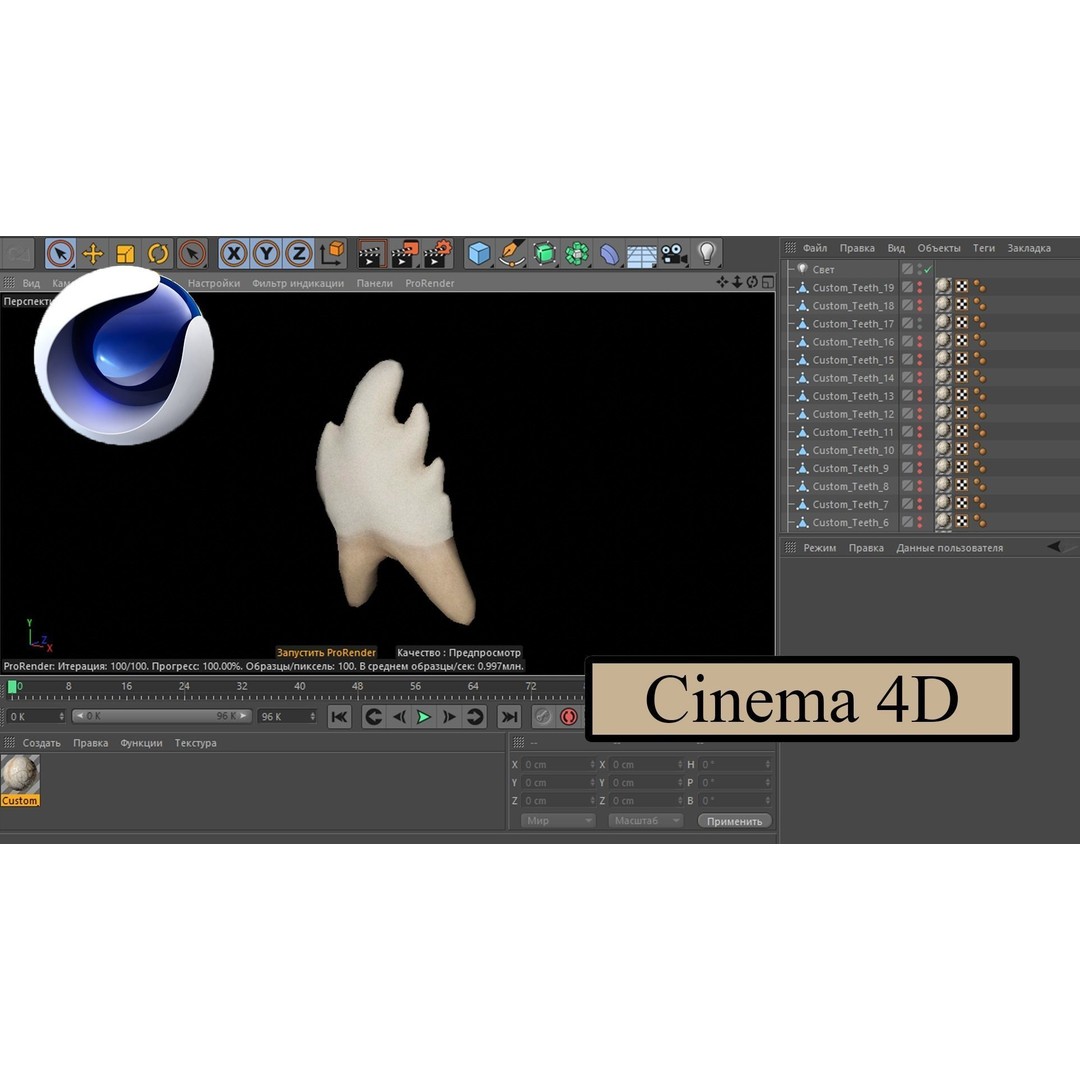
Task: Jump to the end of the animation
Action: pyautogui.click(x=509, y=717)
